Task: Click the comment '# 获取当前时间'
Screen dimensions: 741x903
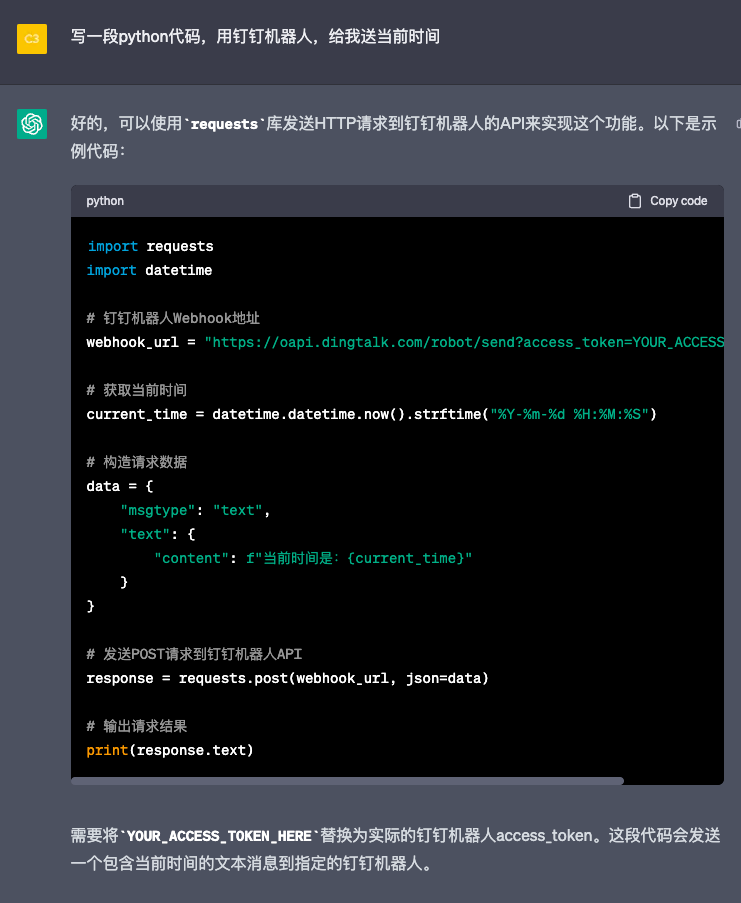Action: pyautogui.click(x=136, y=390)
